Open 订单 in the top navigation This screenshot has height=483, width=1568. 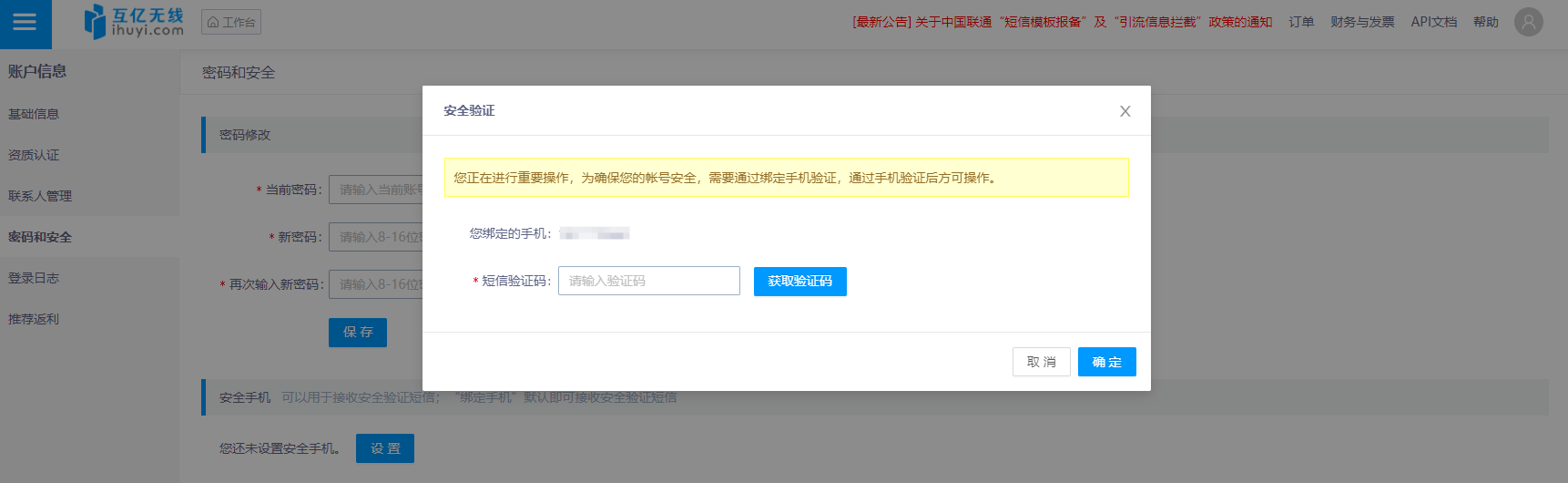coord(1300,22)
